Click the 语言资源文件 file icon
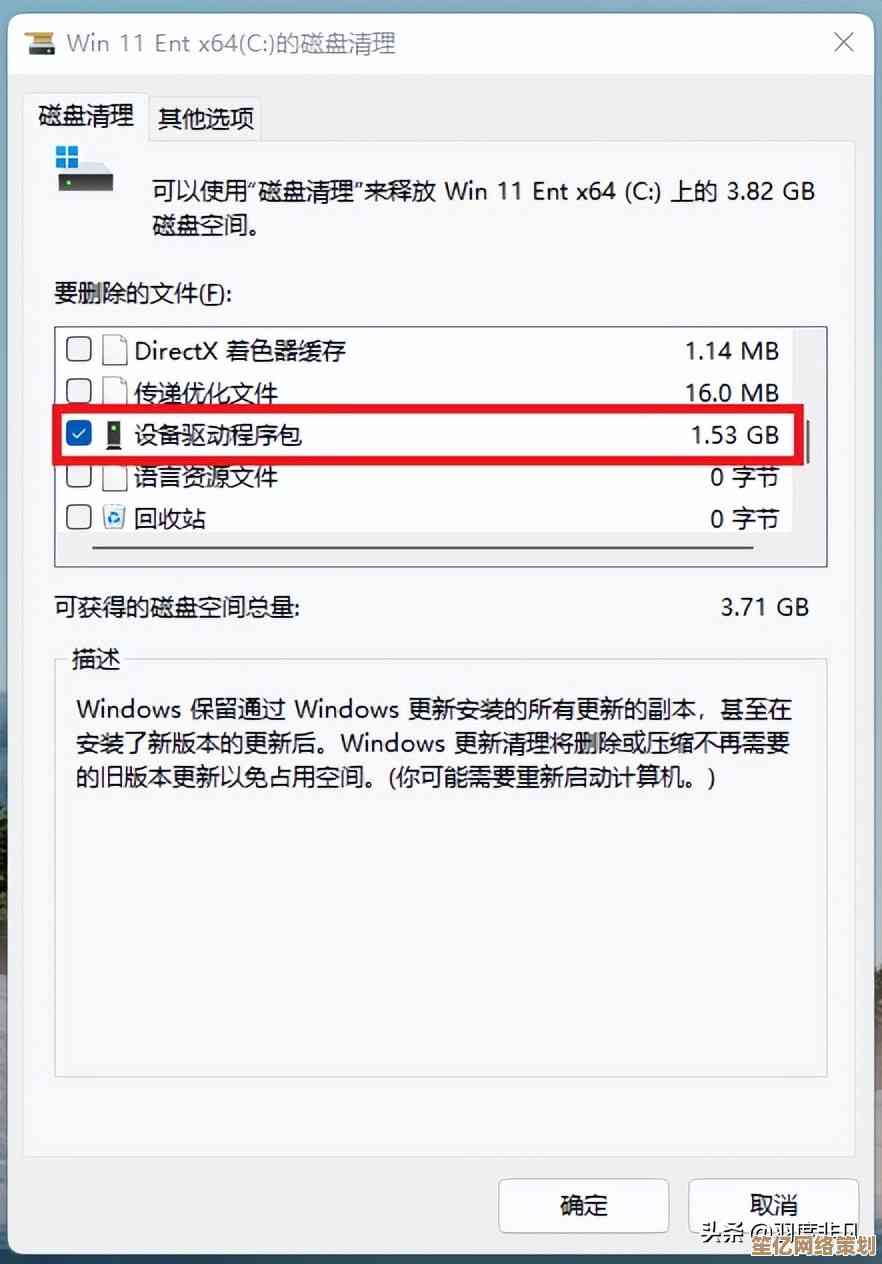882x1264 pixels. 116,476
